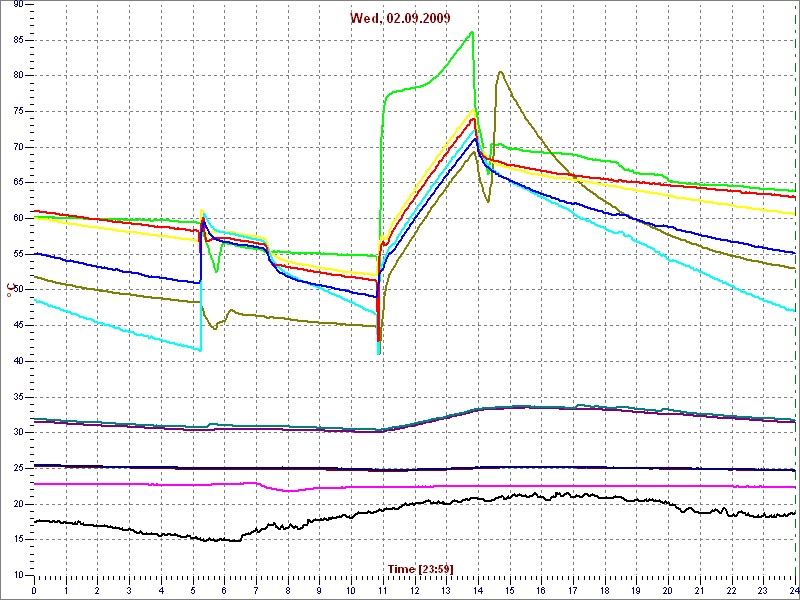Click hour 0 on the time axis

coord(34,590)
